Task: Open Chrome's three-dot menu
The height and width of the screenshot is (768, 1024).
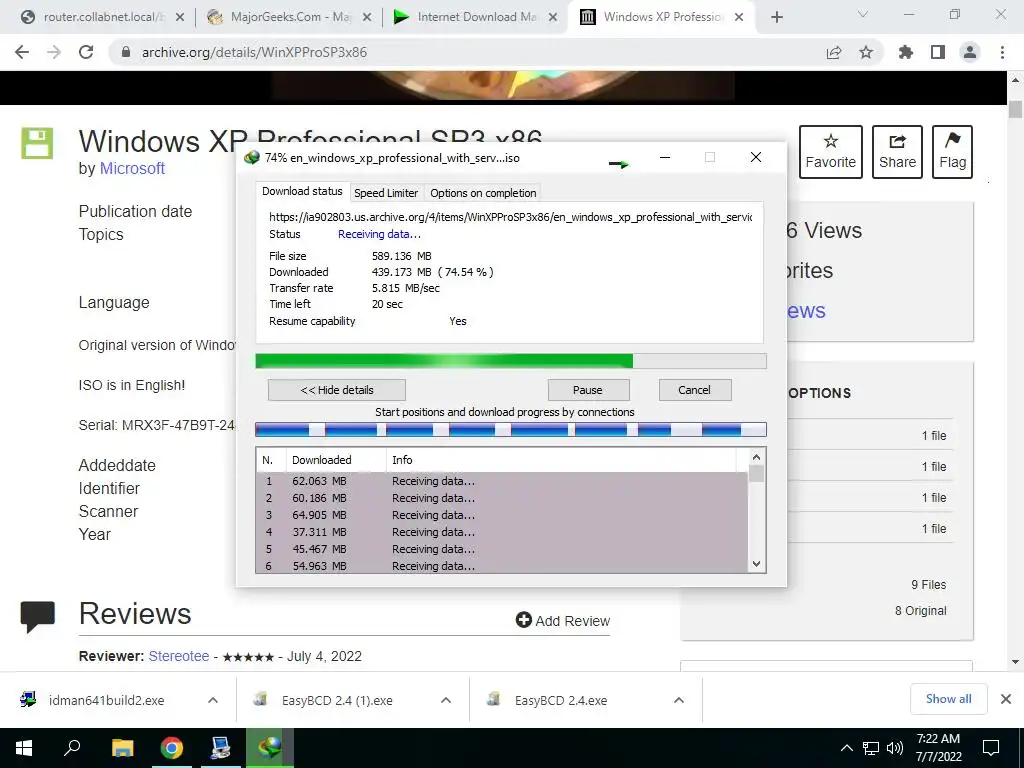Action: click(x=1002, y=52)
